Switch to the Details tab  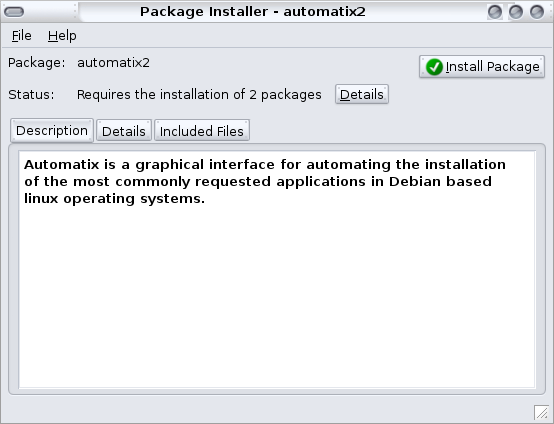click(x=124, y=131)
